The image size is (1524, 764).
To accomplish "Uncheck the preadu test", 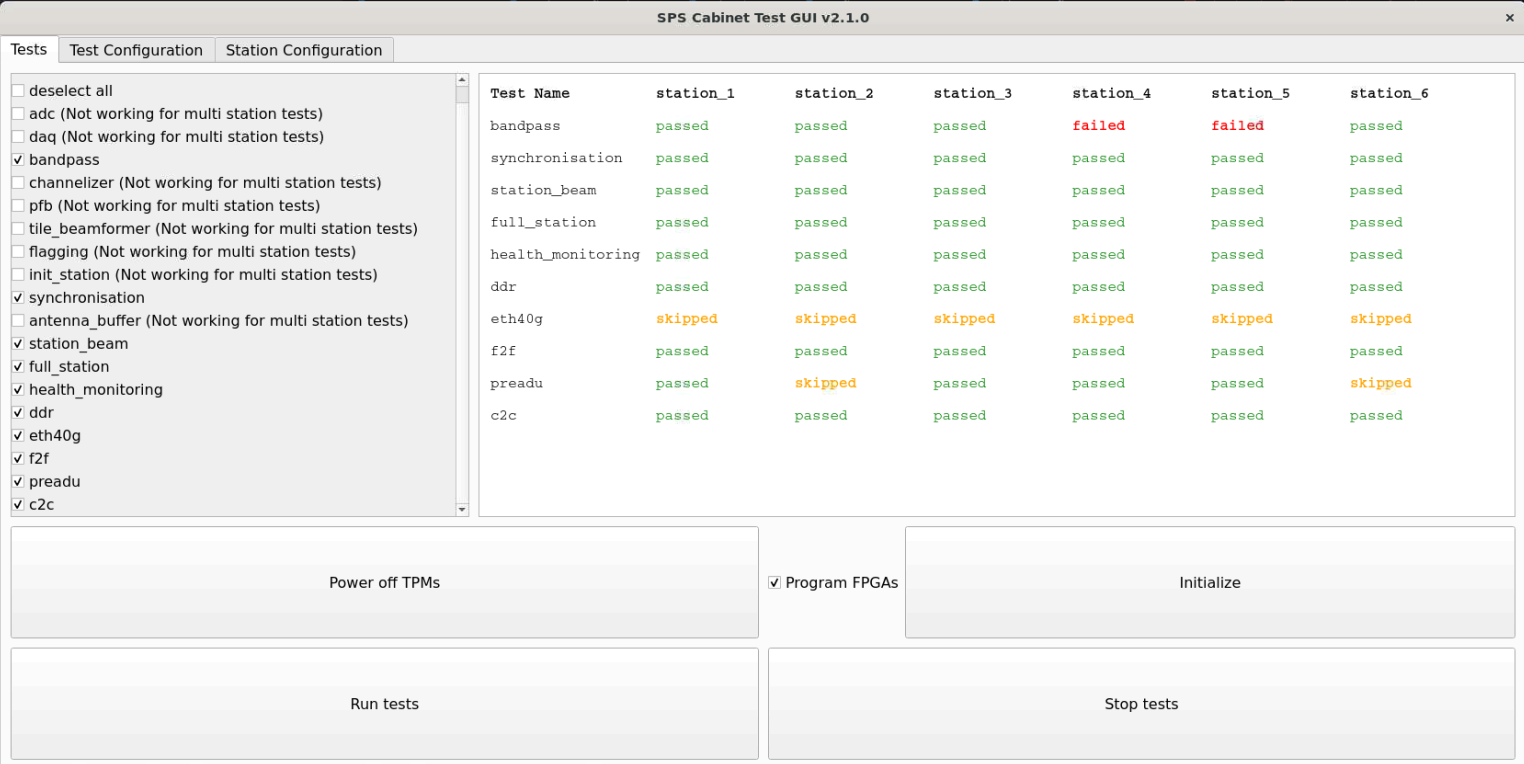I will (x=16, y=481).
